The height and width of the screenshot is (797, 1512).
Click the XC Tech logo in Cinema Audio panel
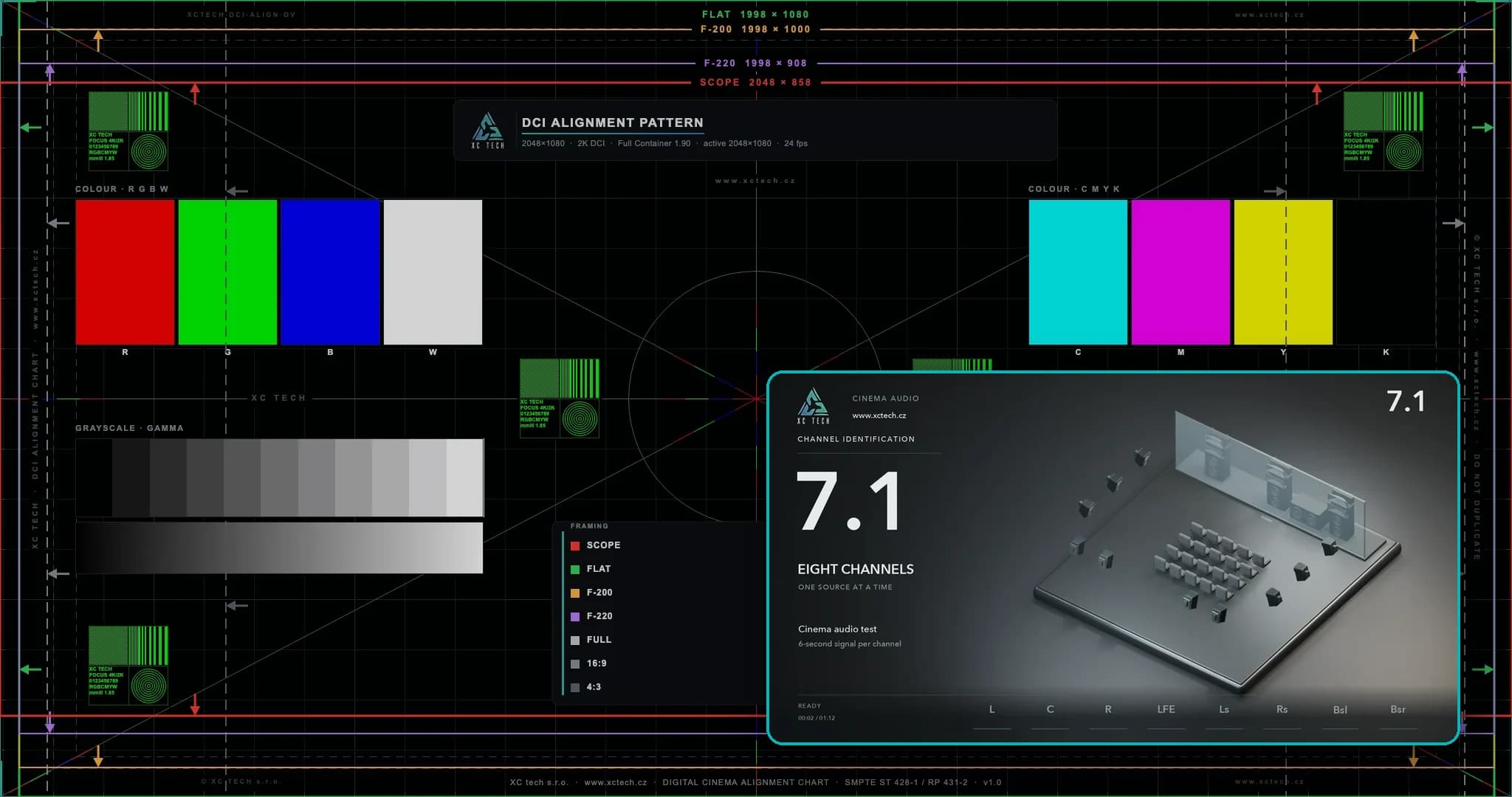point(813,406)
